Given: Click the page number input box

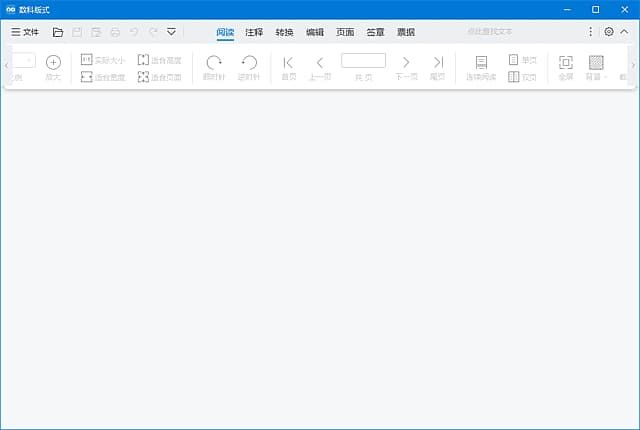Looking at the screenshot, I should point(363,60).
